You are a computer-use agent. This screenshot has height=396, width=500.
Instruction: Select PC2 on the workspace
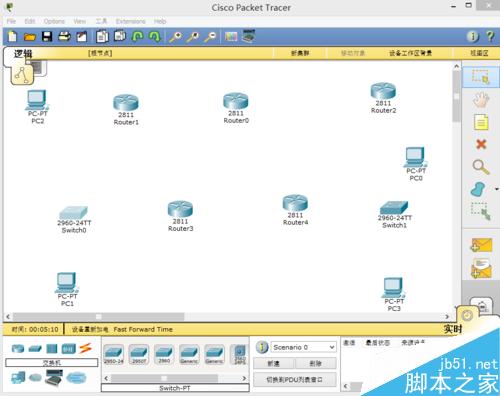pos(37,100)
